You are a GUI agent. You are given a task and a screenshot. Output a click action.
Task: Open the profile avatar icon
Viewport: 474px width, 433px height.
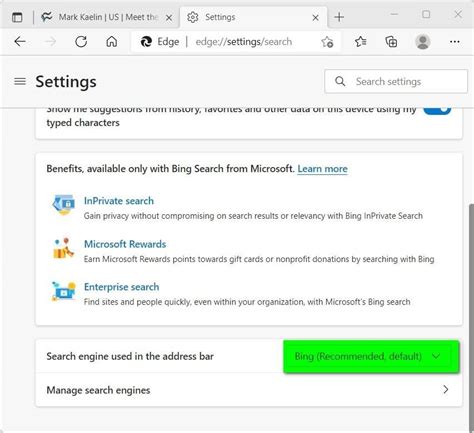click(x=423, y=42)
